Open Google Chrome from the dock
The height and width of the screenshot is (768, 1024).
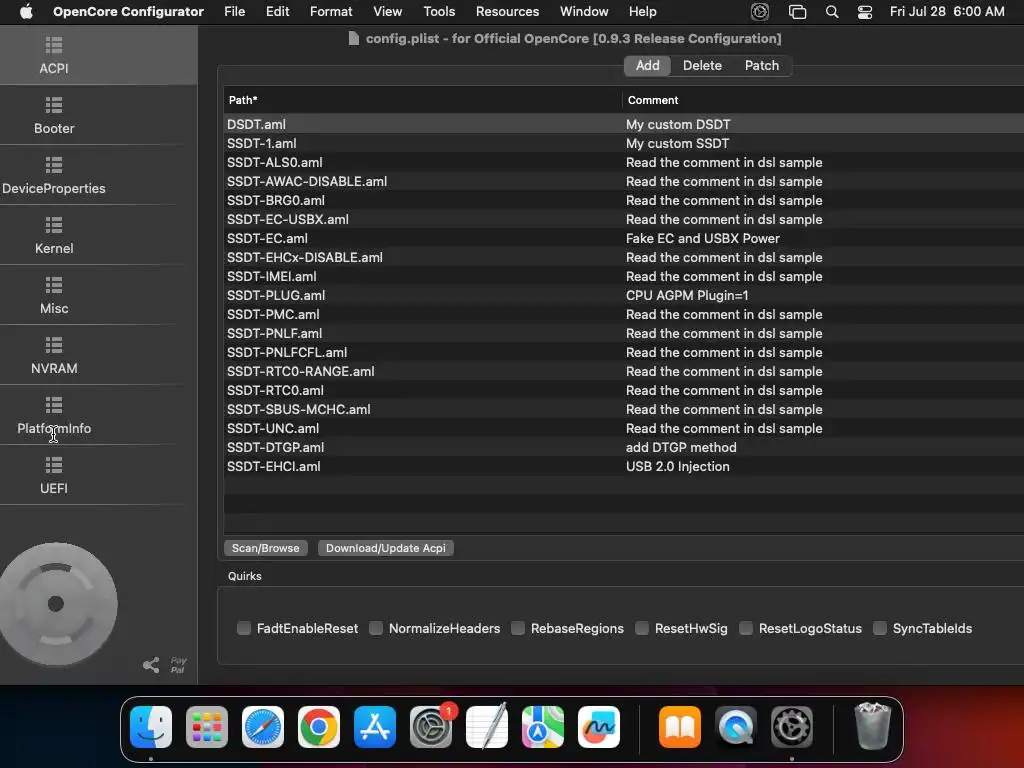click(x=319, y=727)
